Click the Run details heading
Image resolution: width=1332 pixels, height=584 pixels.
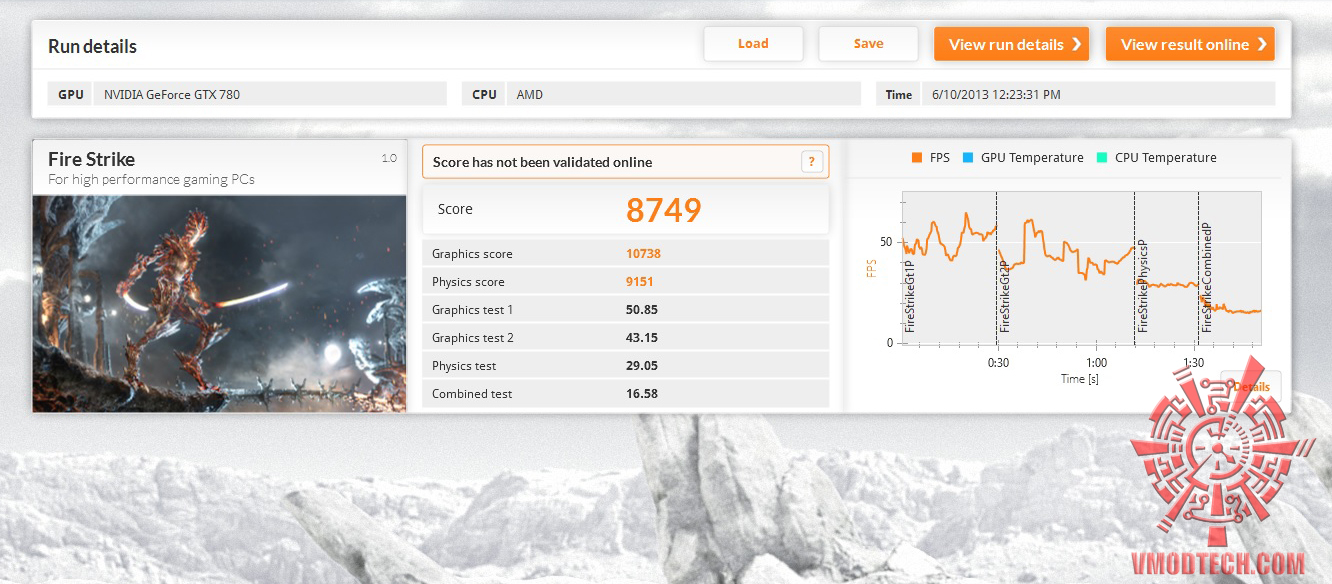pyautogui.click(x=92, y=46)
